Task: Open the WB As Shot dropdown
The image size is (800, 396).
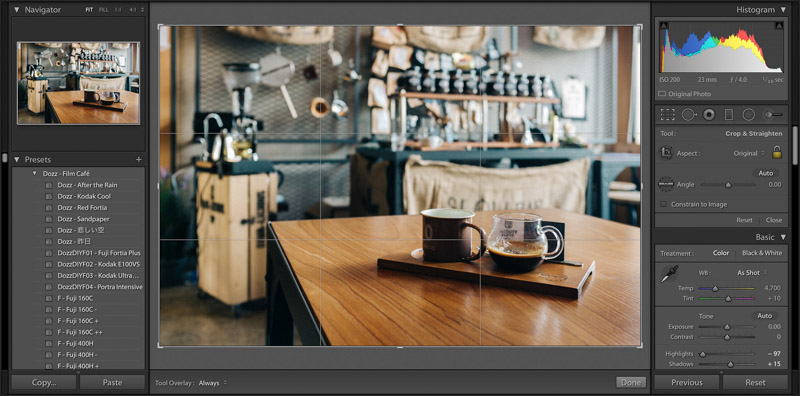Action: point(752,273)
